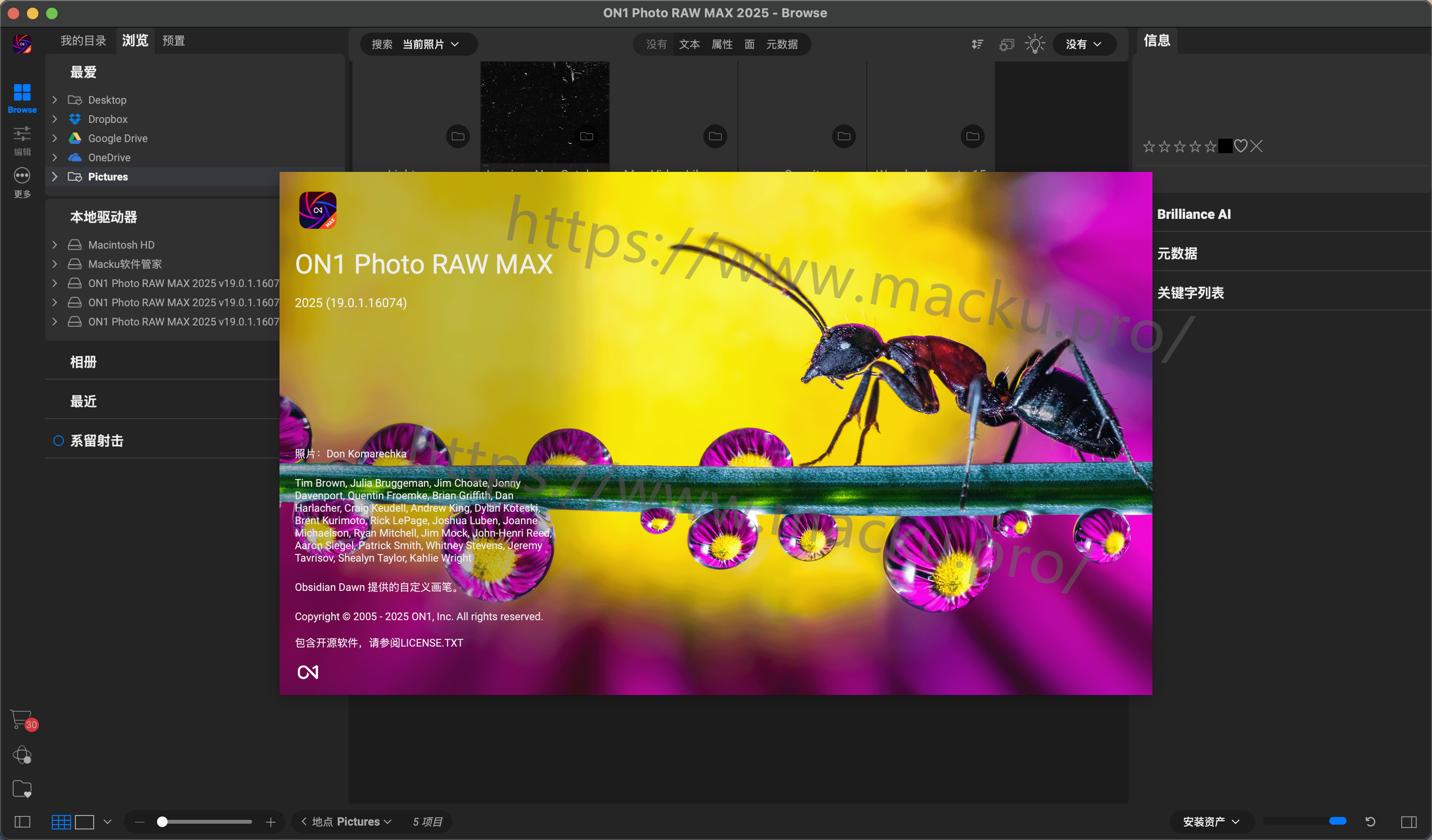Switch to the 预置 tab
The width and height of the screenshot is (1432, 840).
(x=173, y=41)
